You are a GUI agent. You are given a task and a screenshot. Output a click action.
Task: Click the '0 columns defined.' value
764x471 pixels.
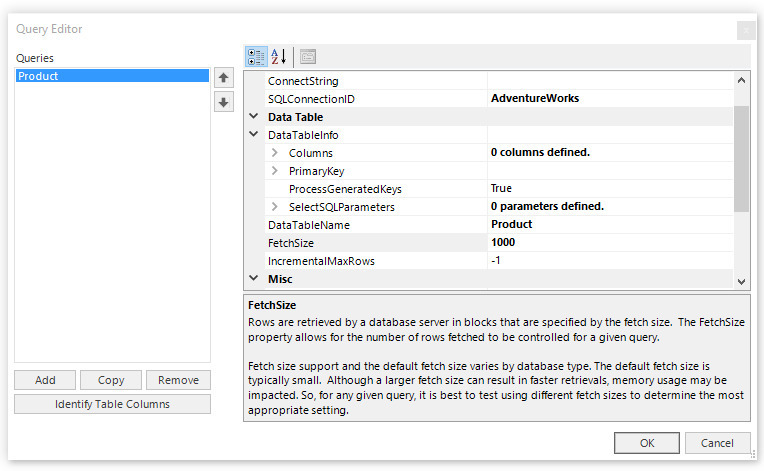tap(540, 152)
